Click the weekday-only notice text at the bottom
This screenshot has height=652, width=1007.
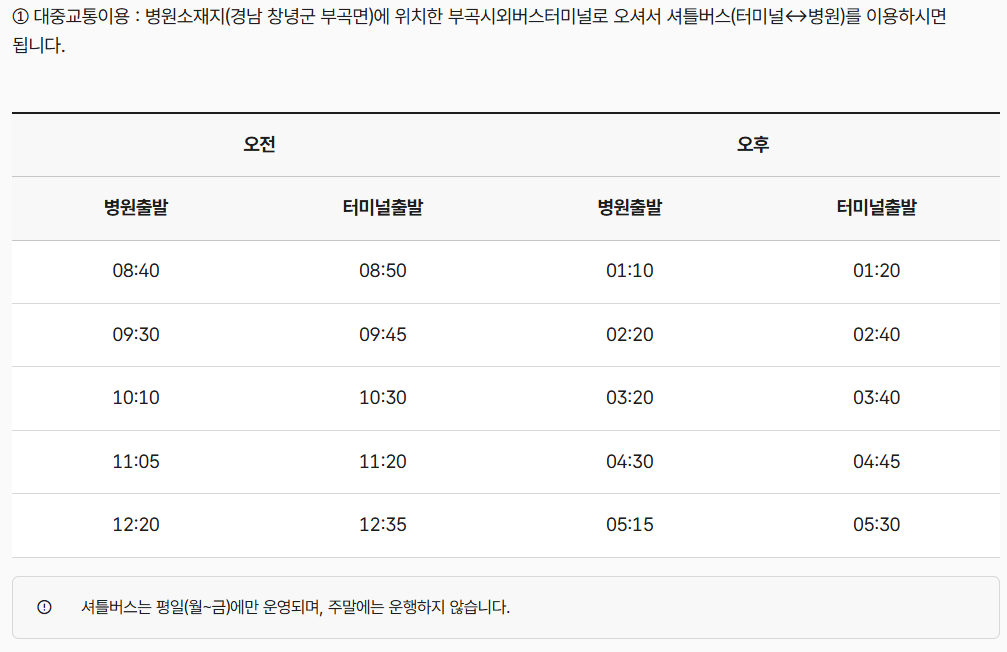(296, 608)
